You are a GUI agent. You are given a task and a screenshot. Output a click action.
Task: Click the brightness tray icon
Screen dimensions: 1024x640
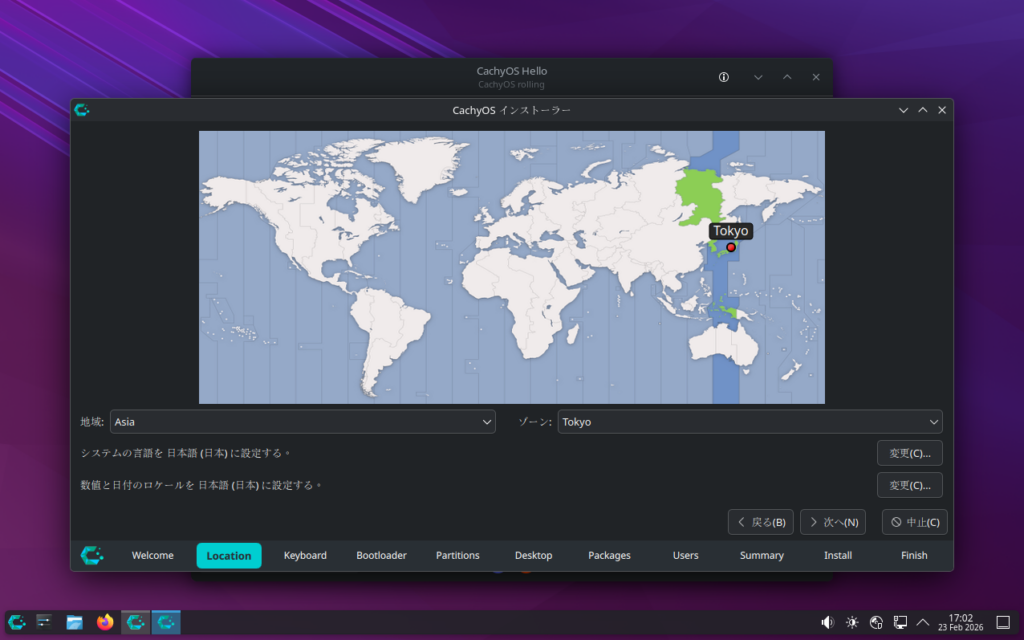852,622
